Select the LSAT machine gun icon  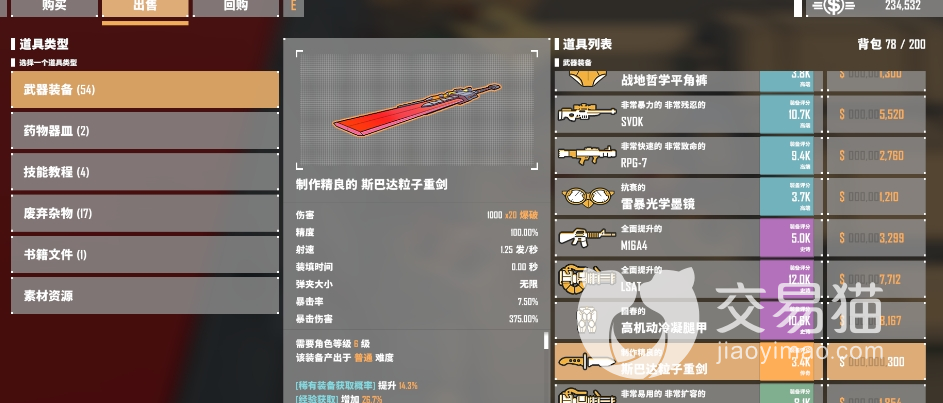(581, 280)
